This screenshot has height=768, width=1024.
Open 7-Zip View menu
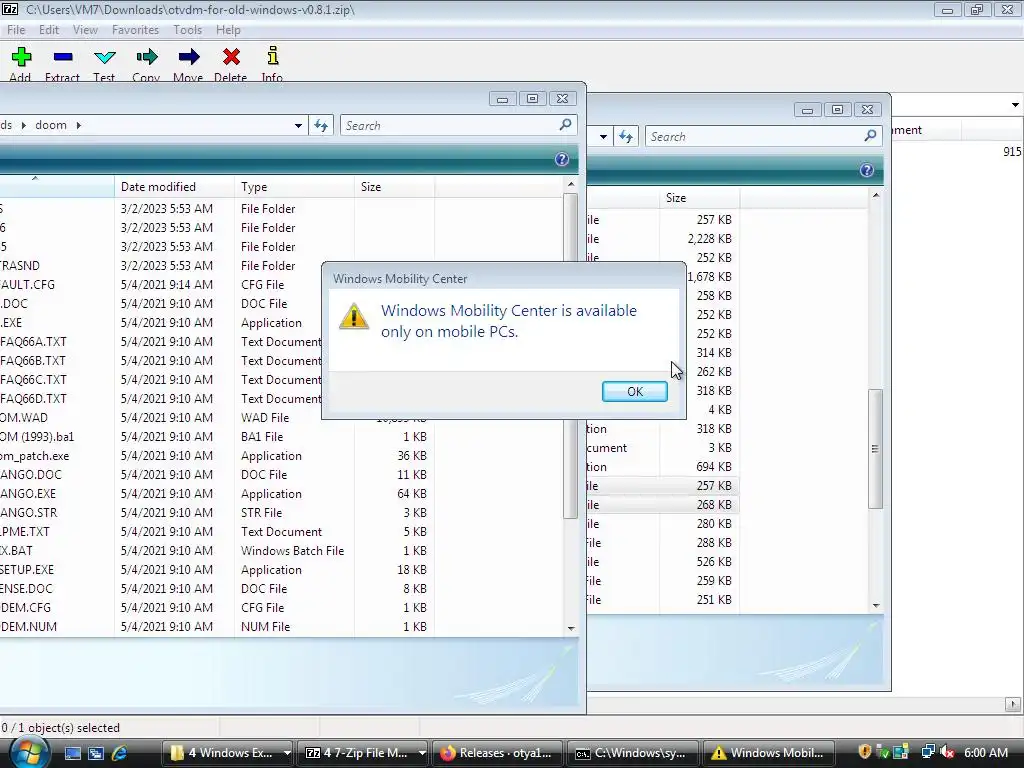coord(86,30)
